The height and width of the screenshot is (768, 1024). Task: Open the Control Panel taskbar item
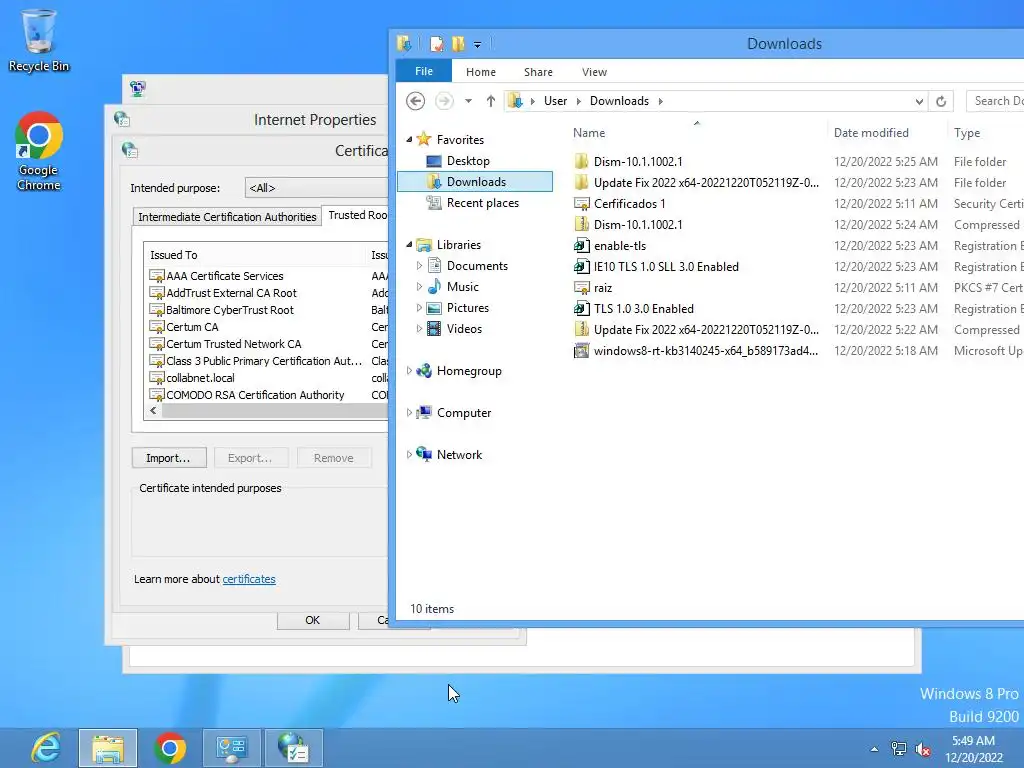click(x=232, y=748)
